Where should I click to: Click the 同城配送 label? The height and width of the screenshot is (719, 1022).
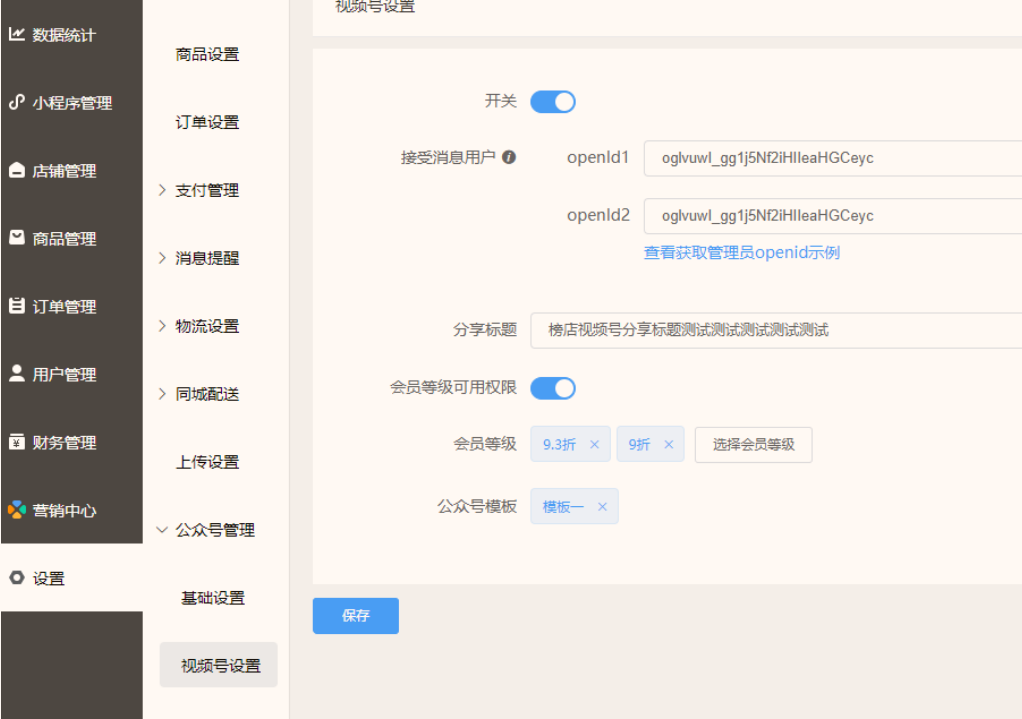pos(207,394)
